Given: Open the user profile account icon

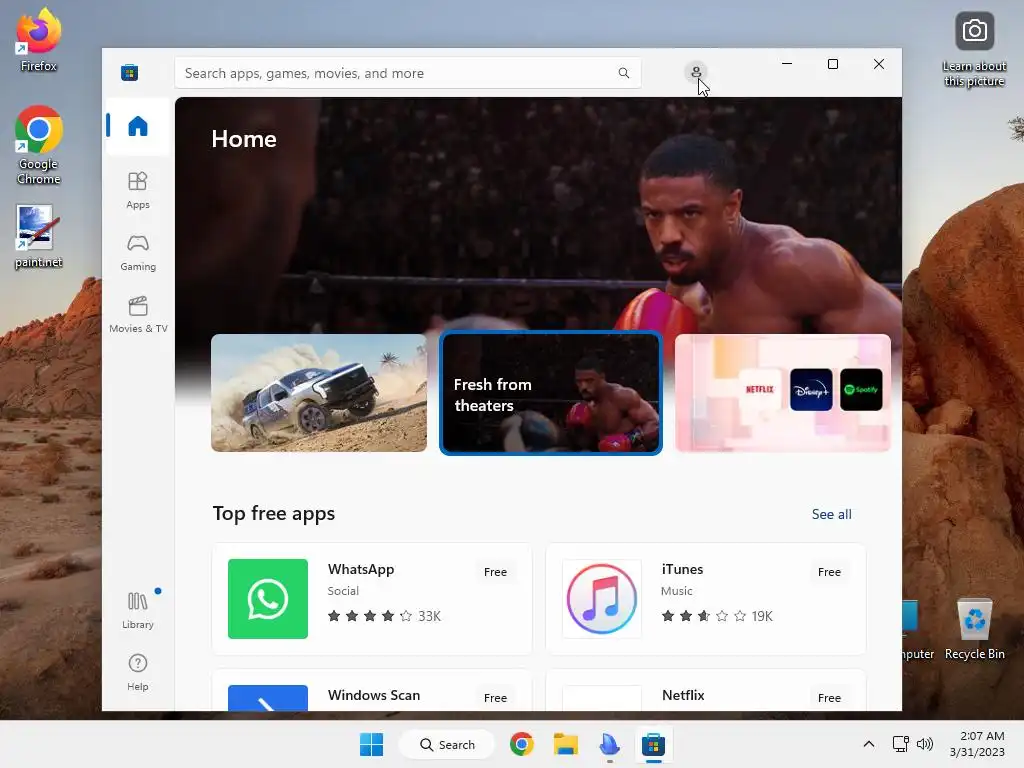Looking at the screenshot, I should tap(696, 72).
